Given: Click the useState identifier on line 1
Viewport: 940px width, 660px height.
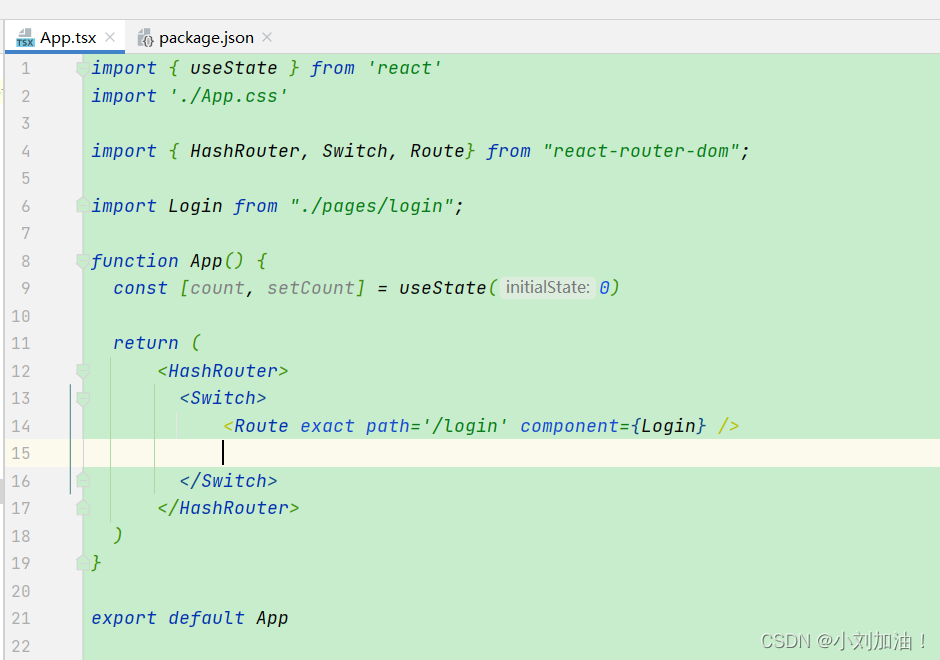Looking at the screenshot, I should (x=232, y=68).
